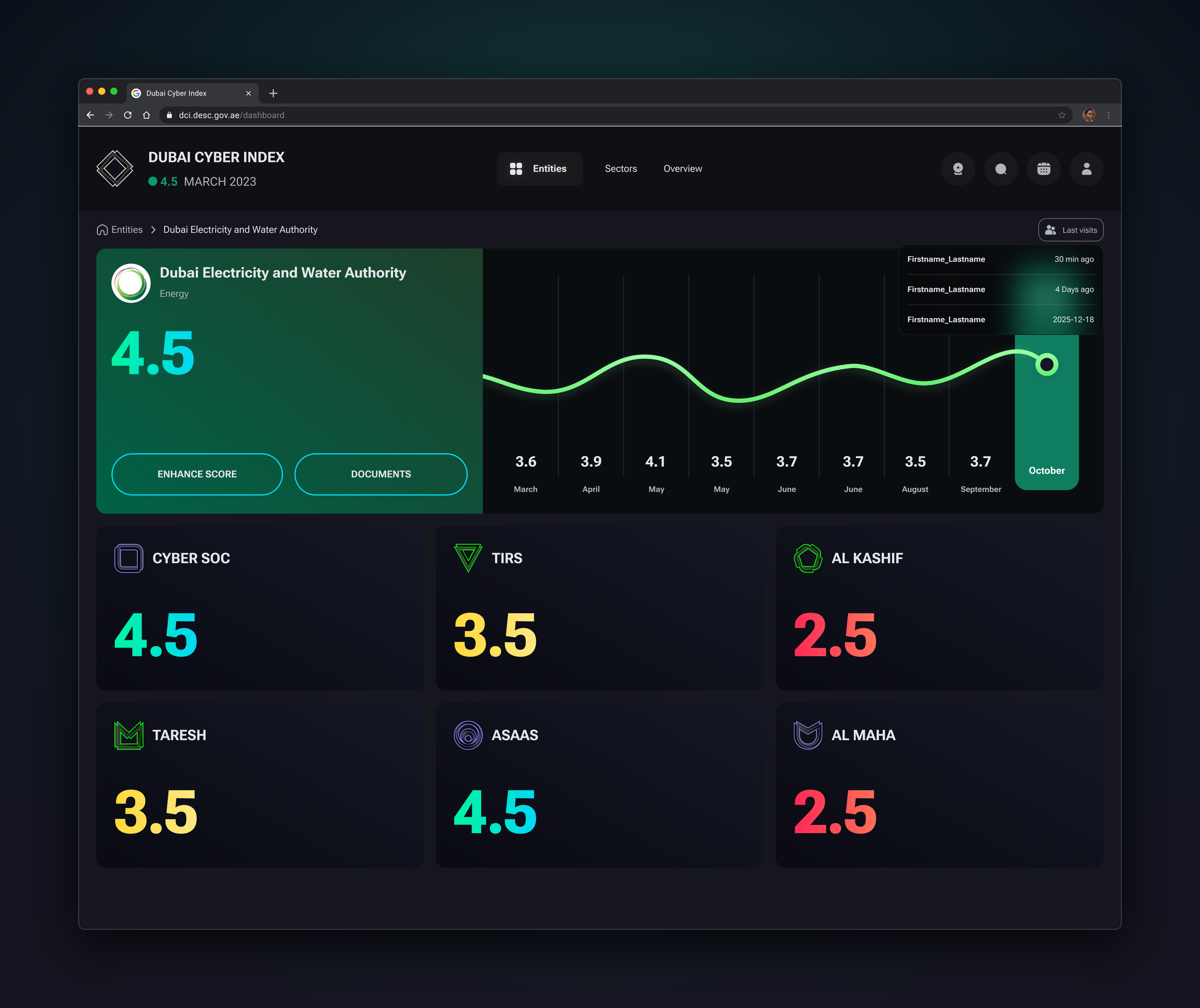
Task: Click the breadcrumb home icon
Action: pyautogui.click(x=102, y=230)
